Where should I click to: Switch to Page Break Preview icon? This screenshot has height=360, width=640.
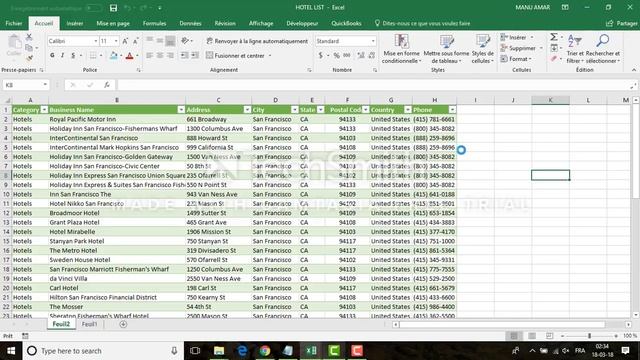pyautogui.click(x=549, y=336)
